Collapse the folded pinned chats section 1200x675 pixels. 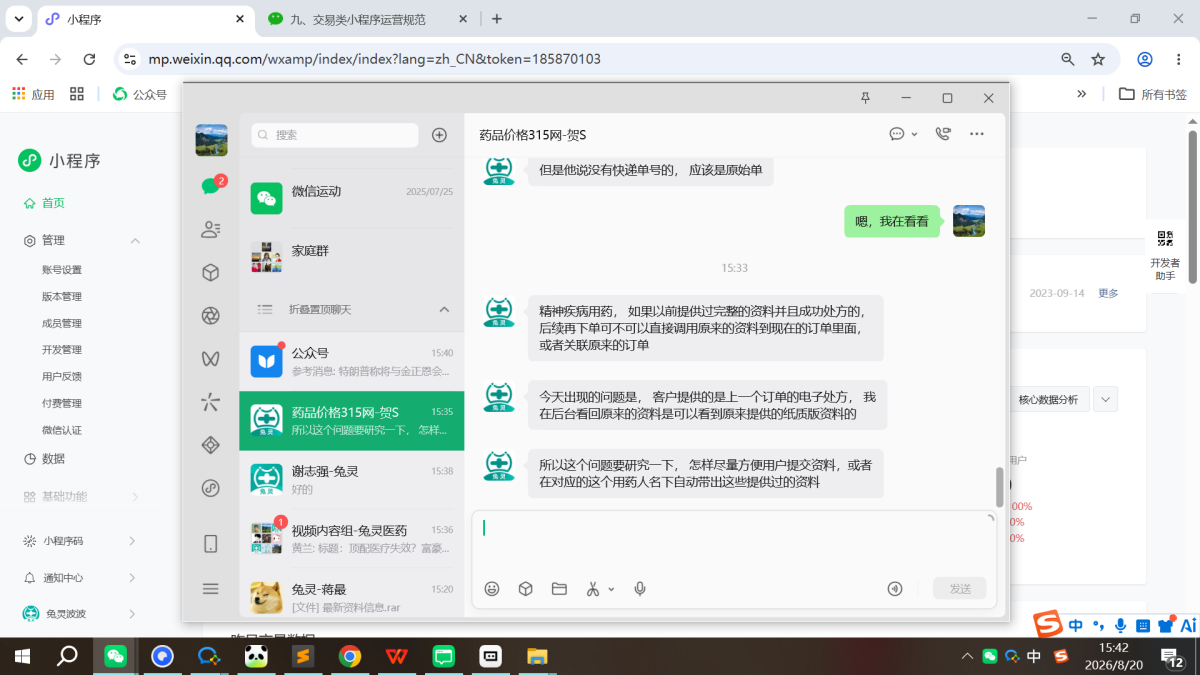click(444, 310)
